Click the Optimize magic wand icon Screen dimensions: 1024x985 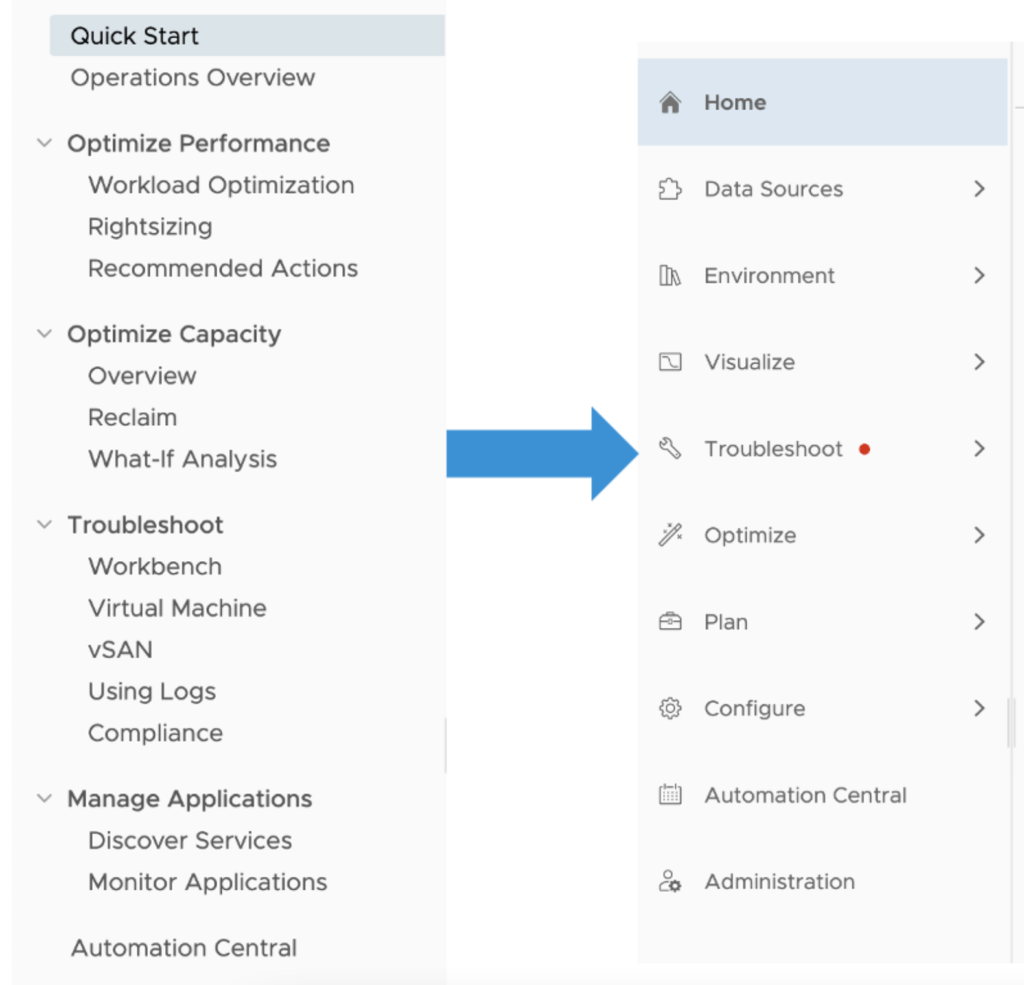pyautogui.click(x=670, y=535)
